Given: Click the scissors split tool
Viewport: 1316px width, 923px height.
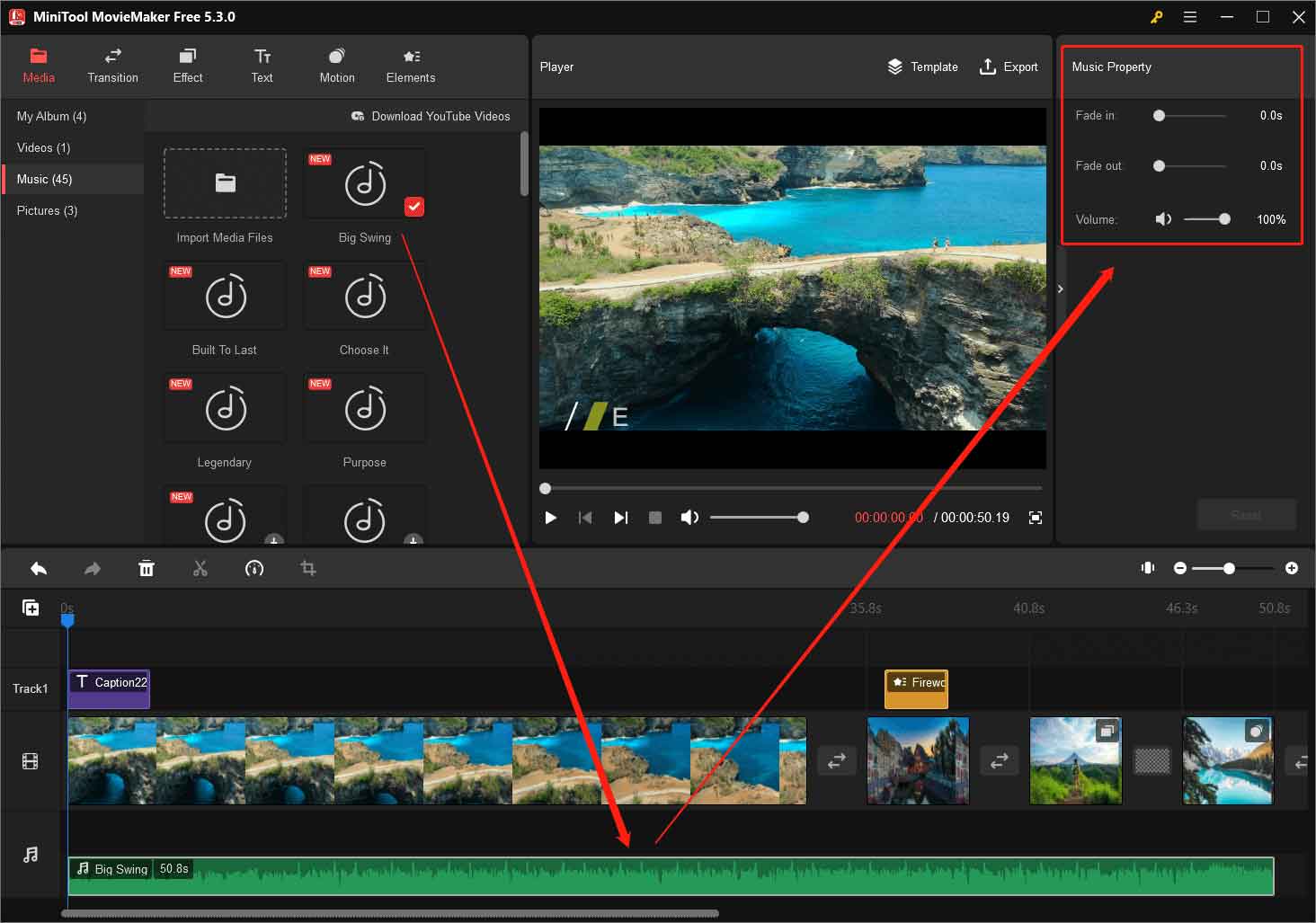Looking at the screenshot, I should (x=200, y=568).
